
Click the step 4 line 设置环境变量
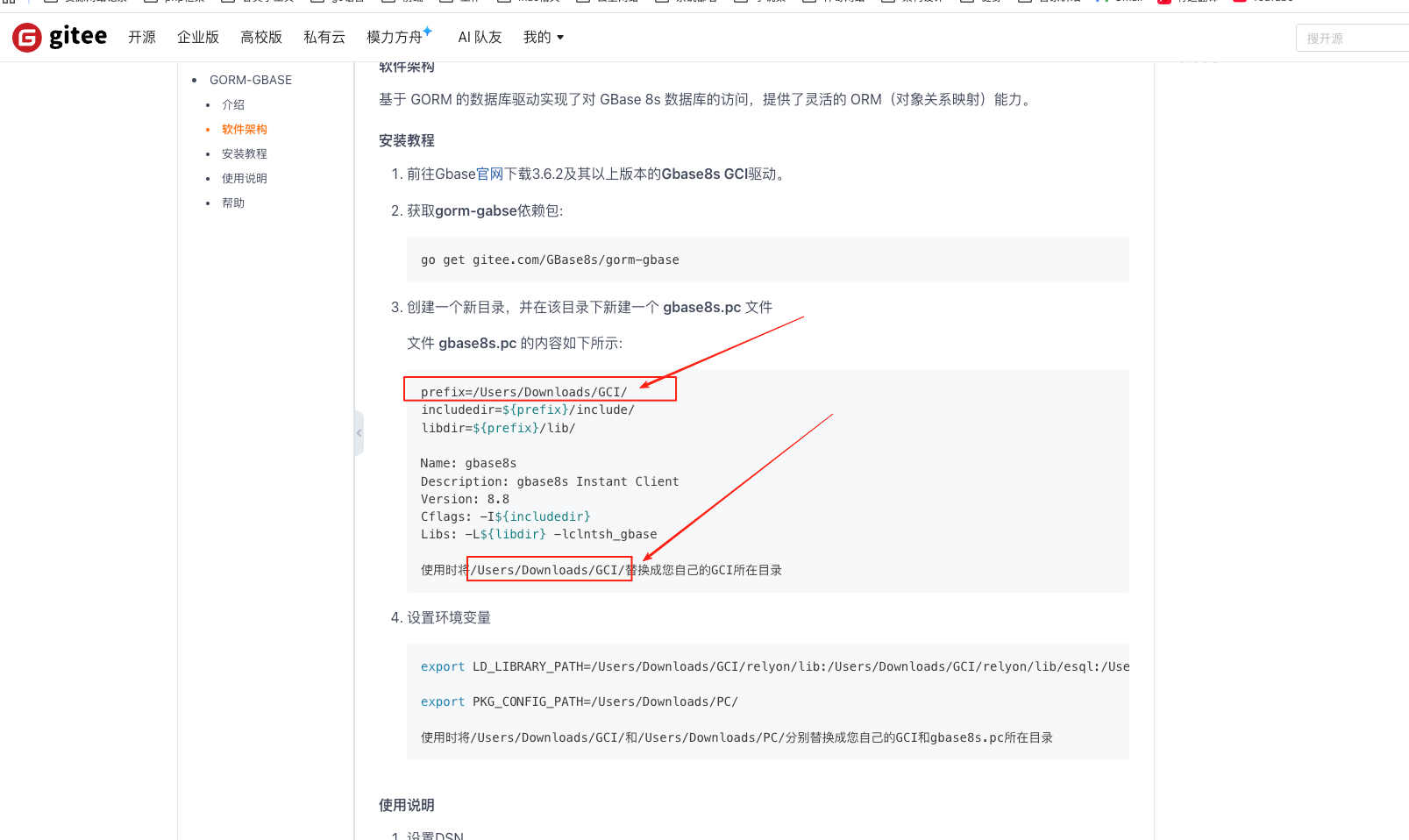coord(449,617)
